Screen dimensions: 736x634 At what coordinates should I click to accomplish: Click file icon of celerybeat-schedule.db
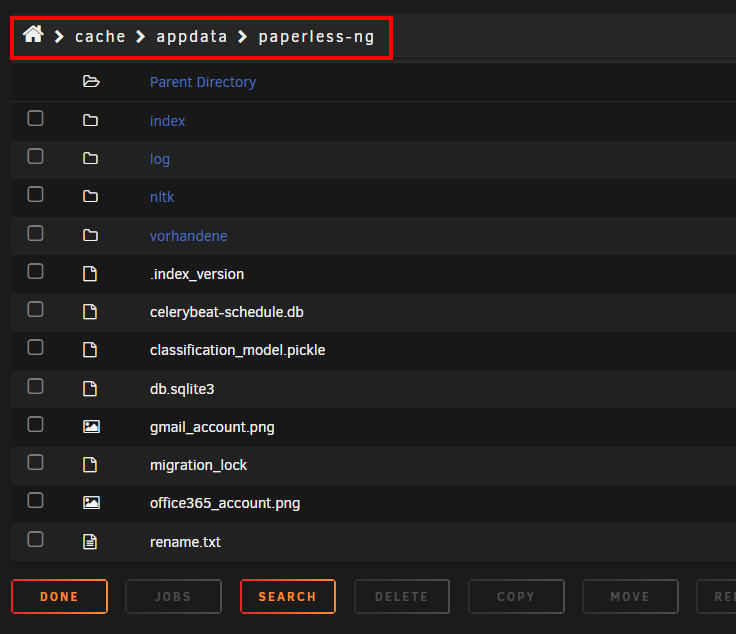[x=90, y=311]
